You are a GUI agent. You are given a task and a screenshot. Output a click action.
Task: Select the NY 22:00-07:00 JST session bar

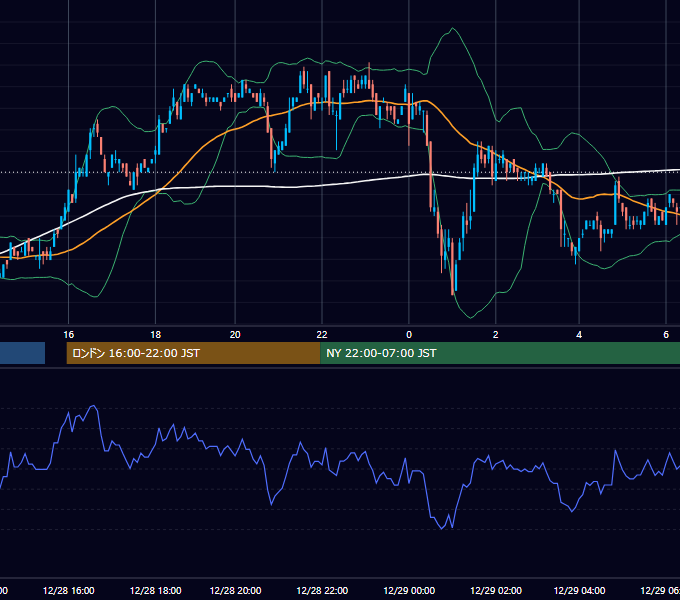pyautogui.click(x=500, y=353)
